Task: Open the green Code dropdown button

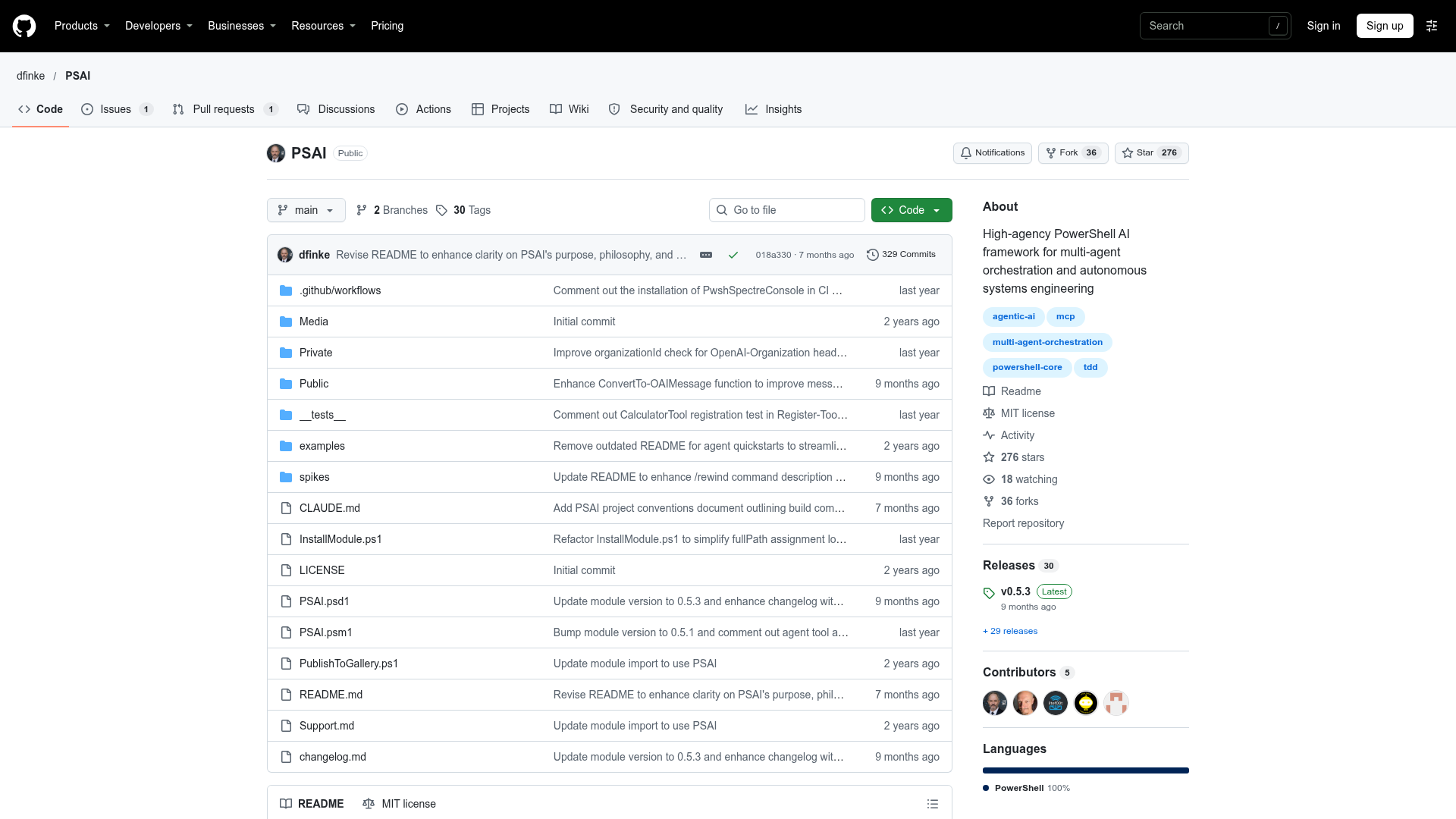Action: (912, 210)
